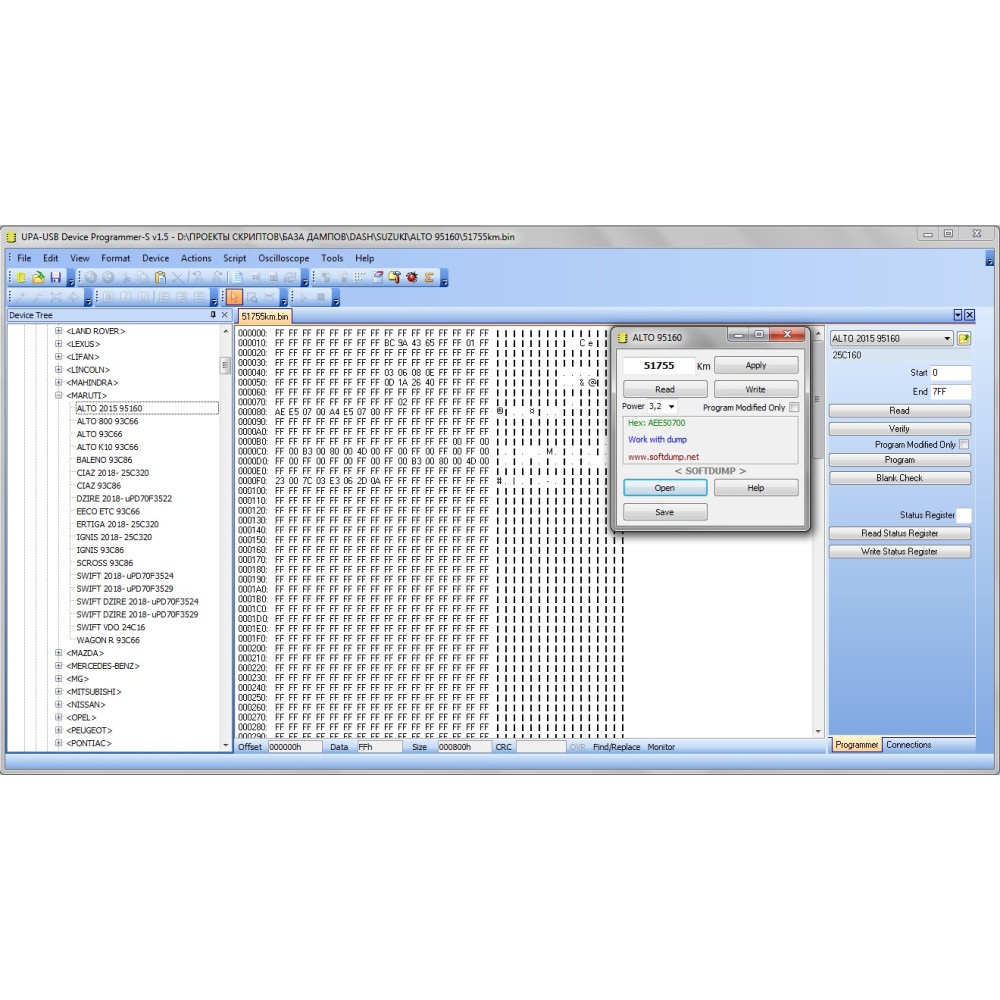Select SWIFT VDO 24C16 in device tree
This screenshot has width=1000, height=1000.
[111, 627]
